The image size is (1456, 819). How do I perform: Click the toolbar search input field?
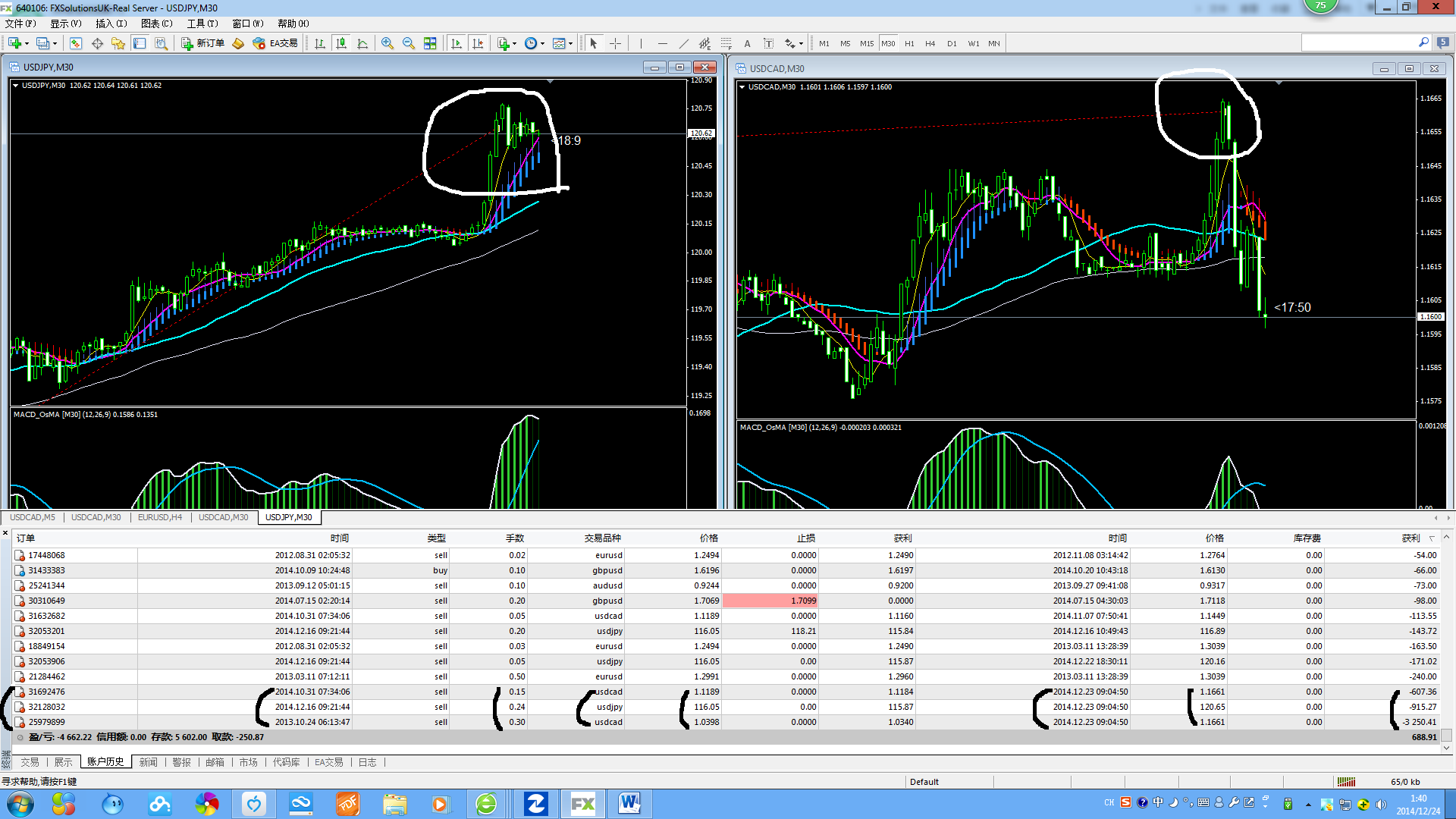tap(1357, 43)
